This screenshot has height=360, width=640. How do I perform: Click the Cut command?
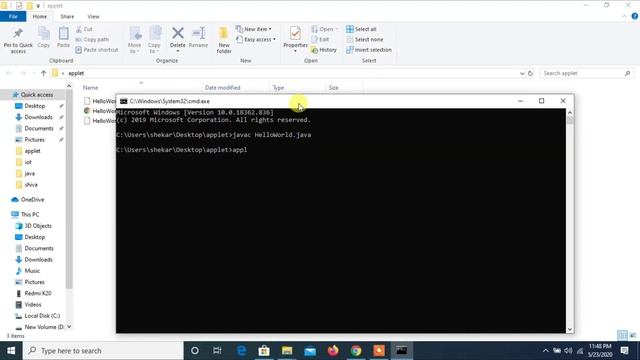[x=84, y=29]
